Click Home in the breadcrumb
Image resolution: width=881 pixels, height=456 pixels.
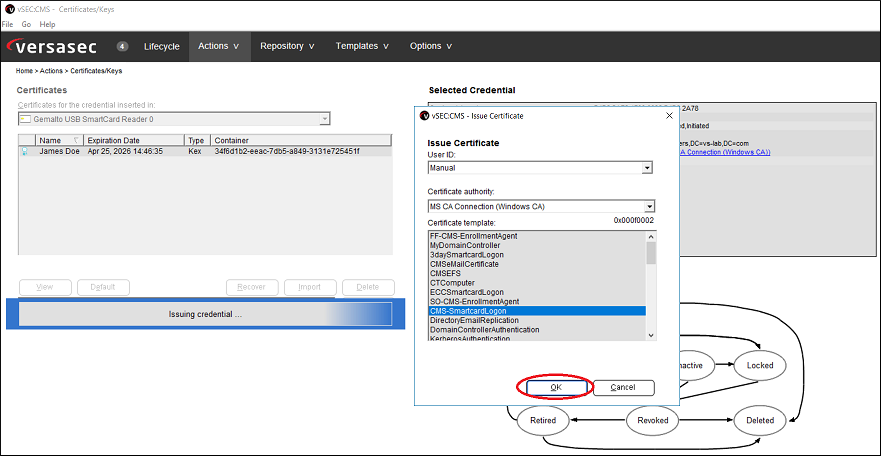click(24, 71)
